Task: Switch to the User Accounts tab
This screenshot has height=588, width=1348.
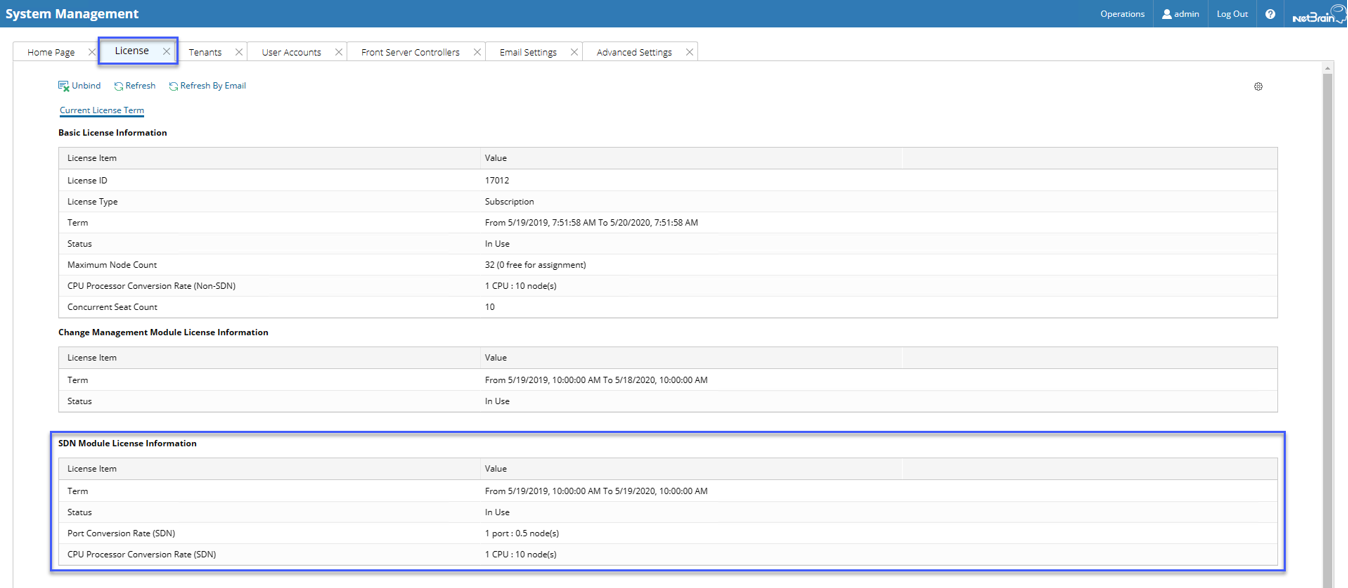Action: tap(291, 52)
